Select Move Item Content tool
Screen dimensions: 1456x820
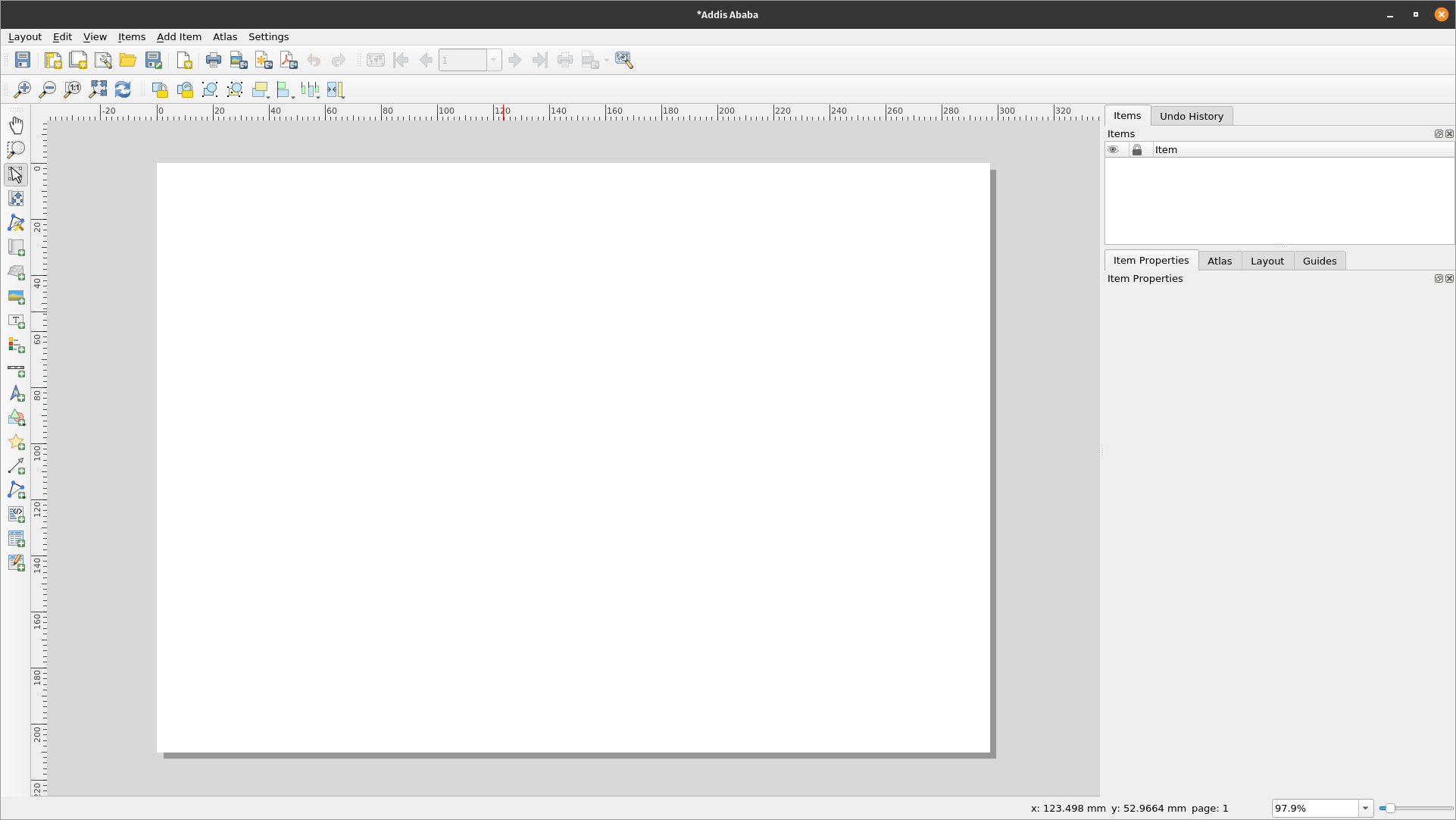point(16,199)
